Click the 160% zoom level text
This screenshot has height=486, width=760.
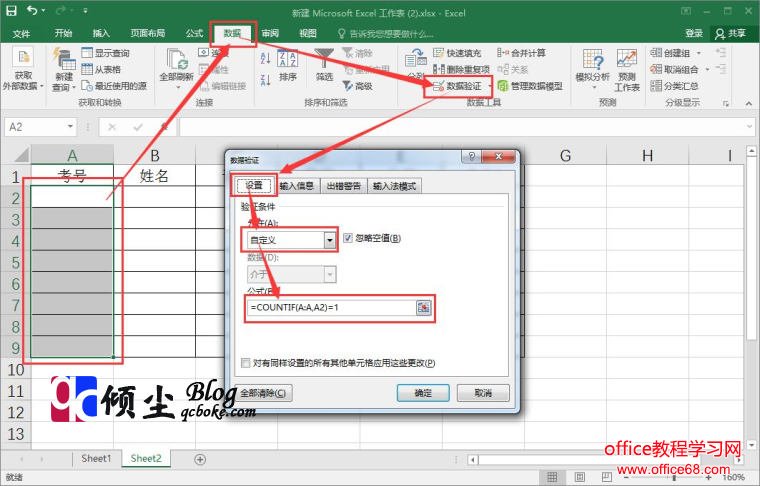[733, 477]
